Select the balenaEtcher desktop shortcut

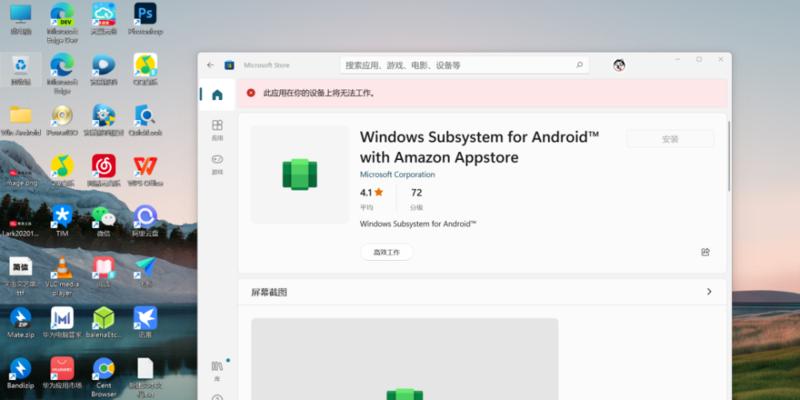tap(104, 322)
